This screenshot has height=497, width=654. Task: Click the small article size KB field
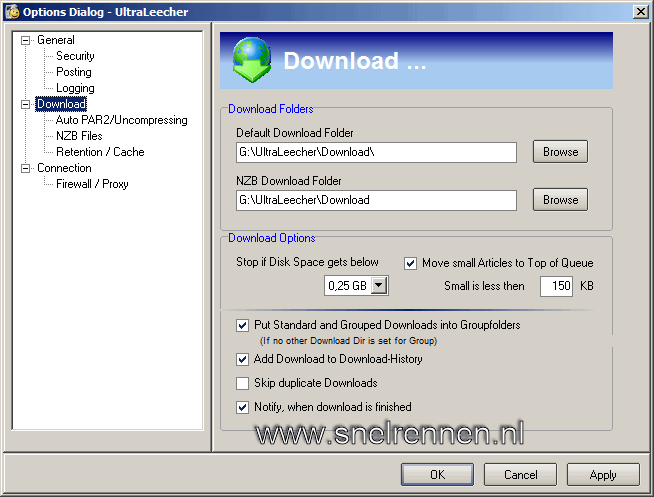tap(556, 286)
